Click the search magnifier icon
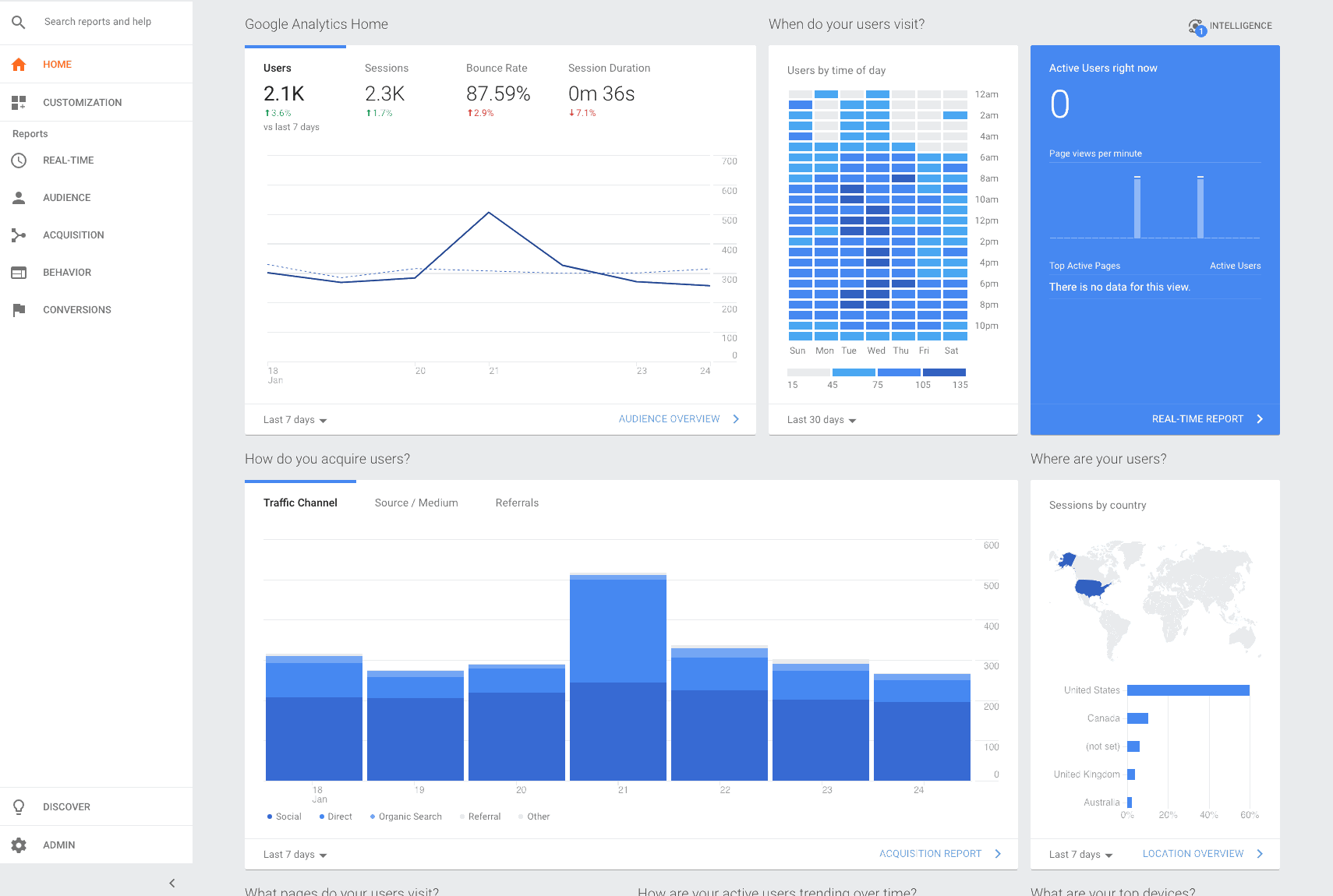Viewport: 1333px width, 896px height. pyautogui.click(x=18, y=22)
